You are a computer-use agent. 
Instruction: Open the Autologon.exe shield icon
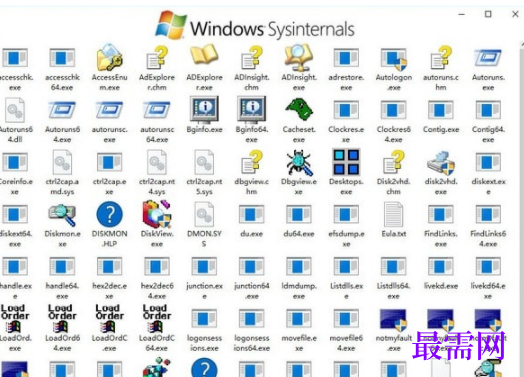coord(394,59)
